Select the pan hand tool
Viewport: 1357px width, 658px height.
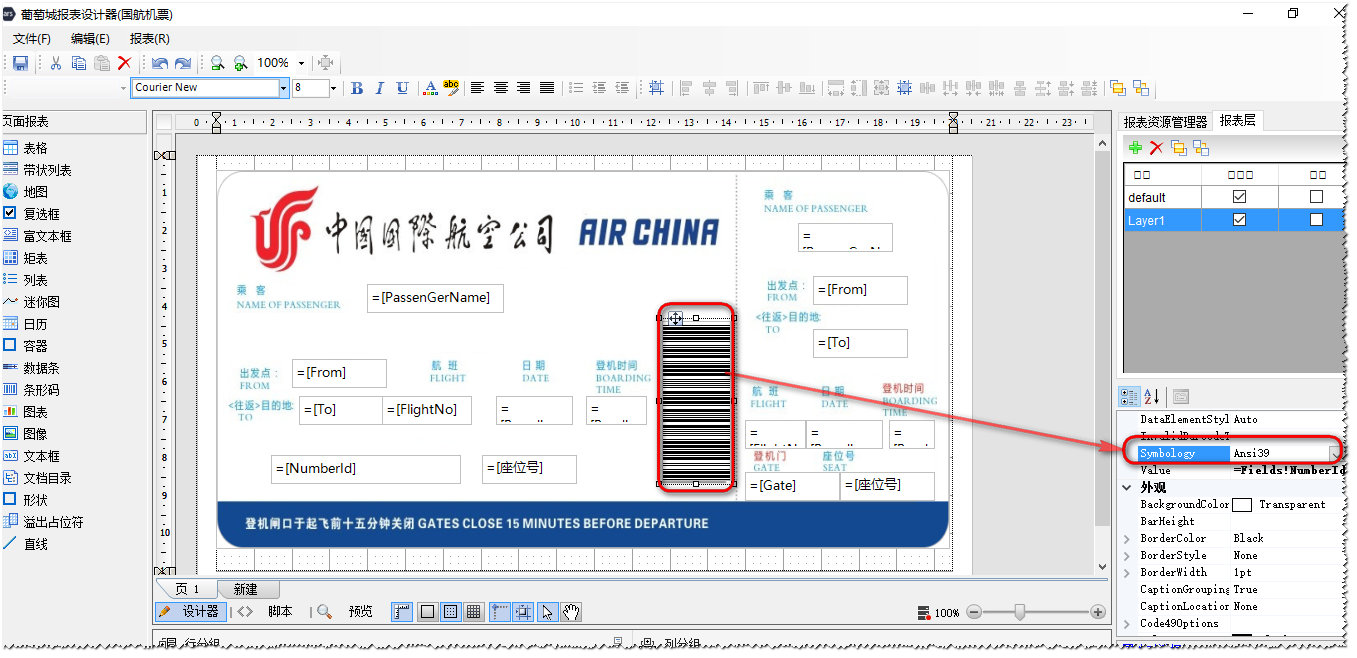tap(571, 612)
